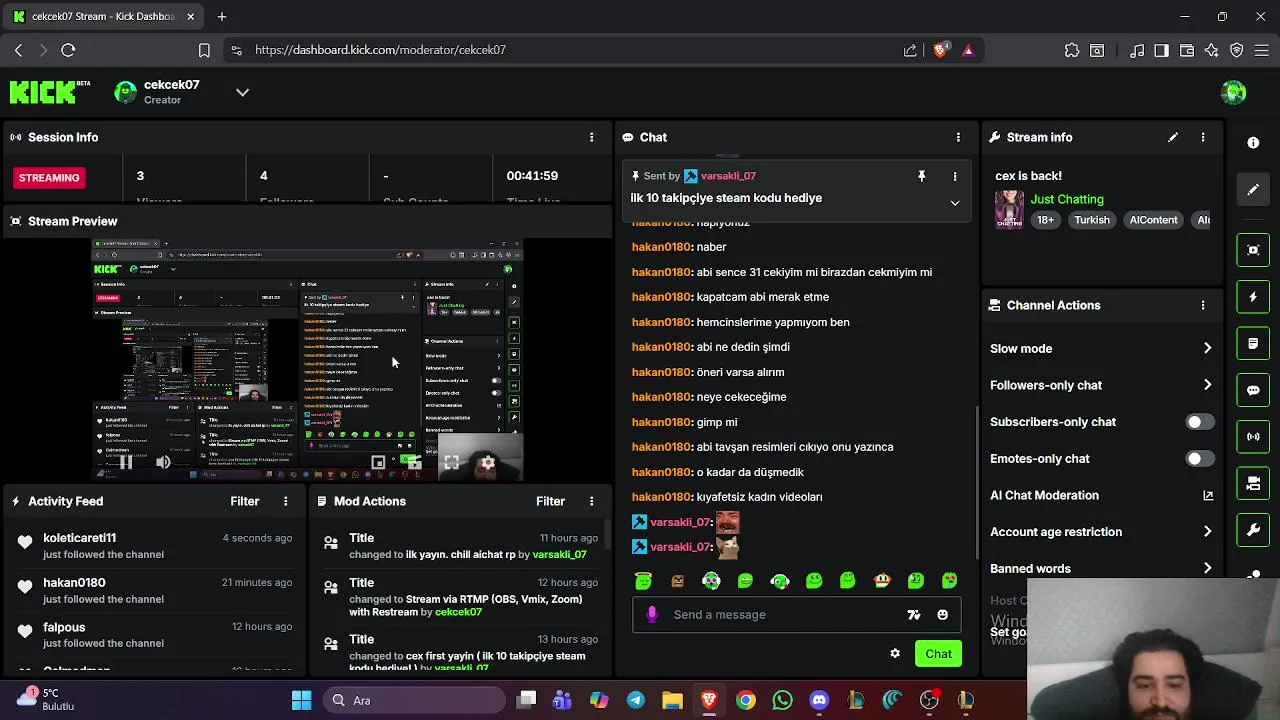Click the browser address bar URL
The height and width of the screenshot is (720, 1280).
[380, 50]
